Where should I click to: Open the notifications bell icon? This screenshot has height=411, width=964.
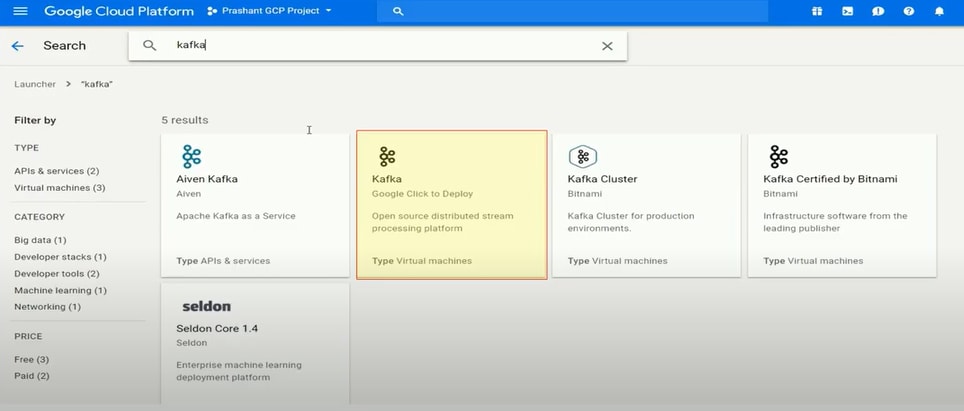(939, 11)
